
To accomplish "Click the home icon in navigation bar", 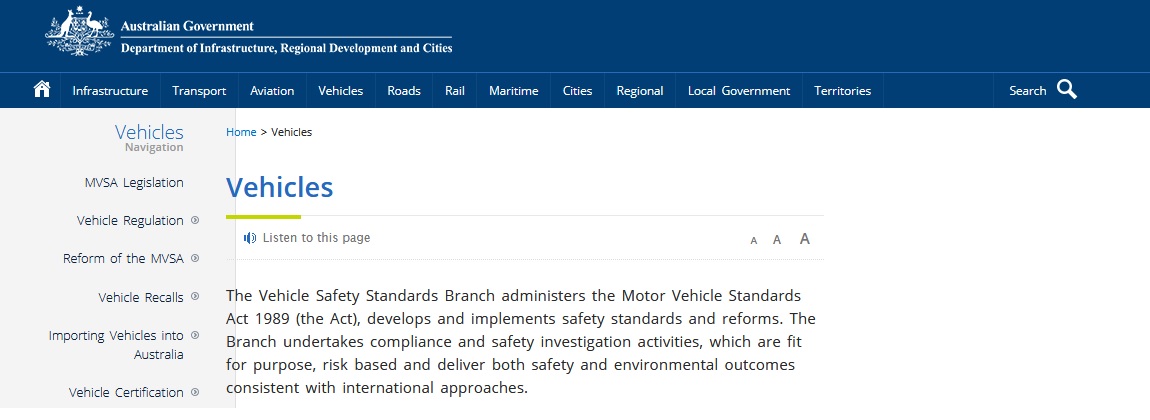I will [42, 90].
